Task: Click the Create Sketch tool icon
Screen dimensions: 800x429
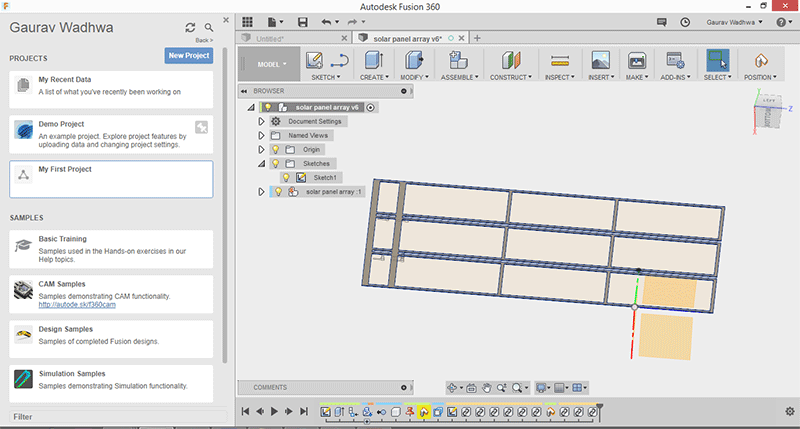Action: coord(315,60)
